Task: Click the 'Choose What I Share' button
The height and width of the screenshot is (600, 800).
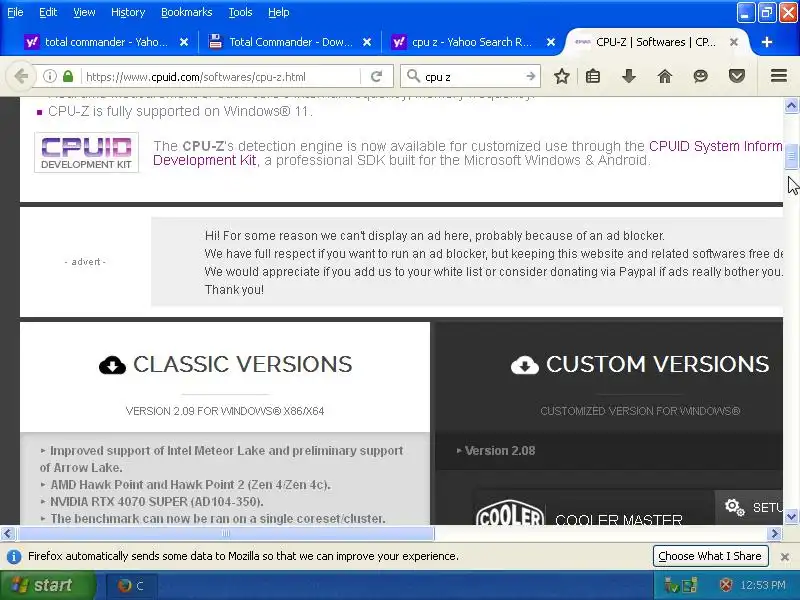Action: point(710,556)
